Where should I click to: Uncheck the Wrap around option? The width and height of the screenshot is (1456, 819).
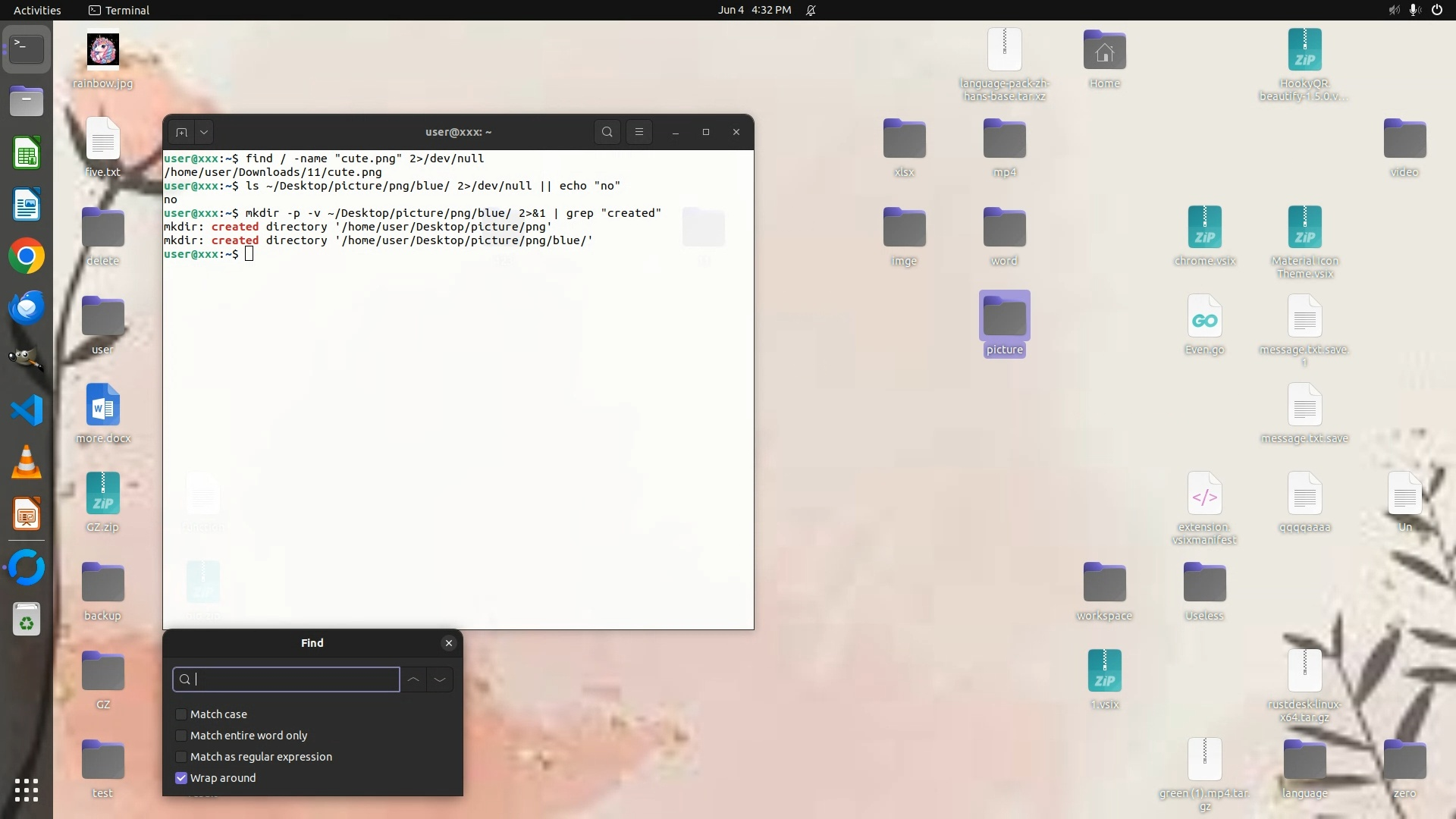point(181,778)
